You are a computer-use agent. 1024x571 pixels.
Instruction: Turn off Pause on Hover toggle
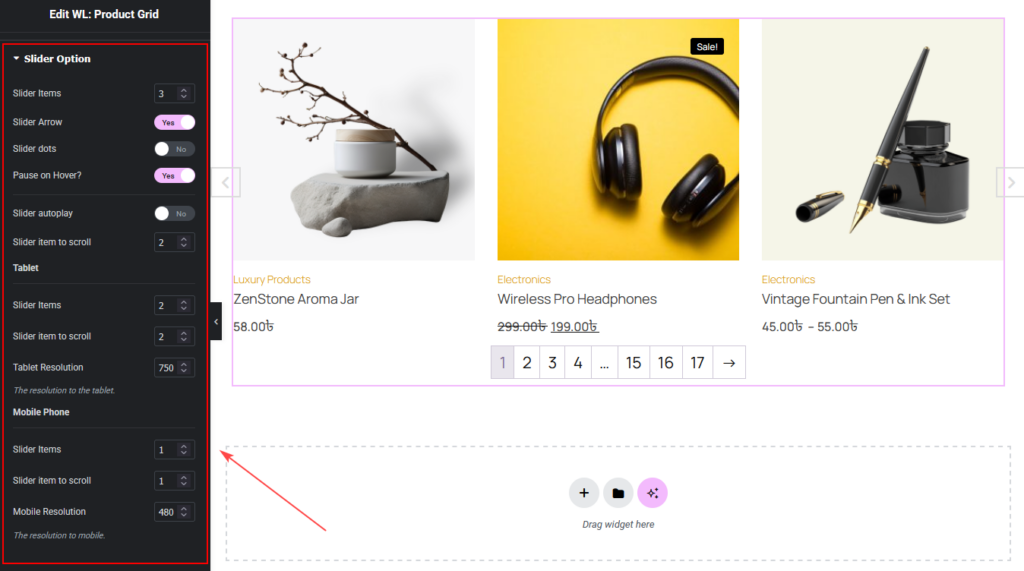174,175
